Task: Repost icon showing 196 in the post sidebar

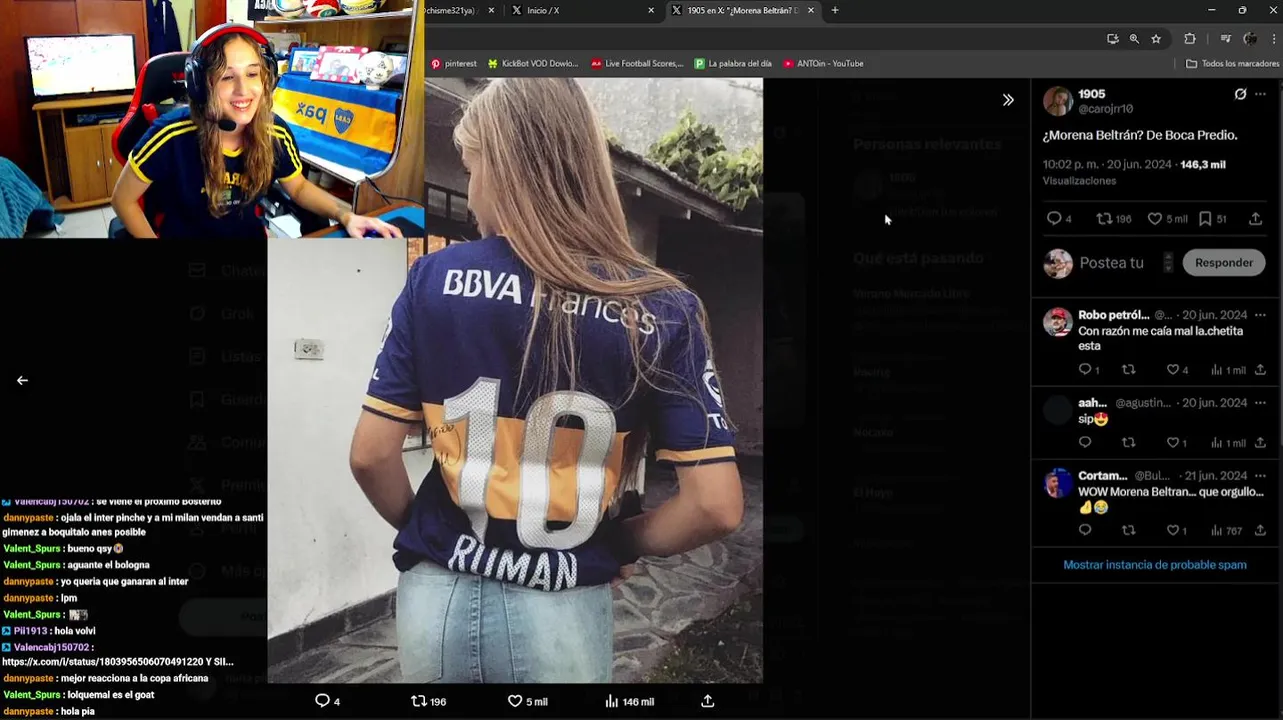Action: 1113,219
